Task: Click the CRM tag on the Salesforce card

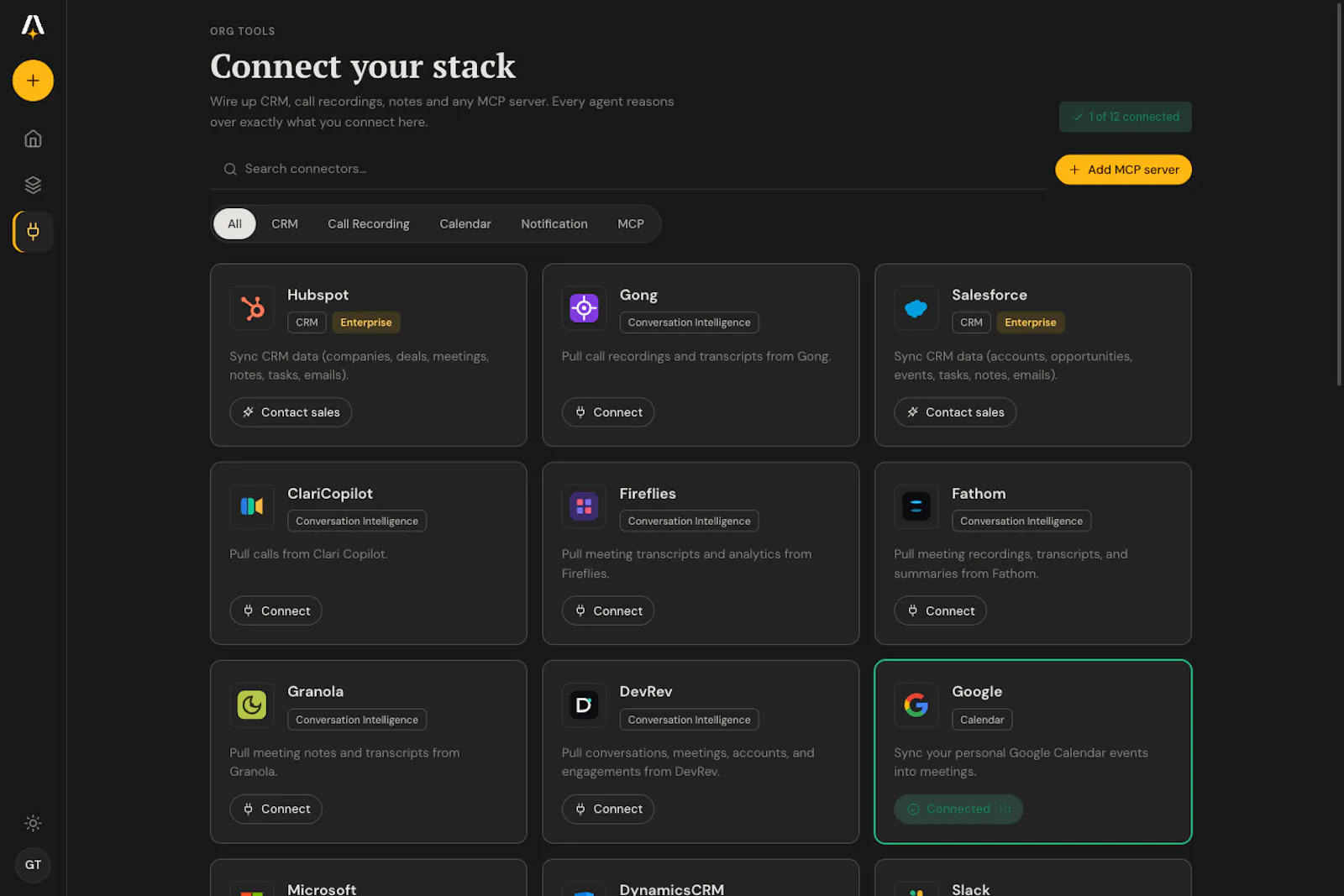Action: (971, 322)
